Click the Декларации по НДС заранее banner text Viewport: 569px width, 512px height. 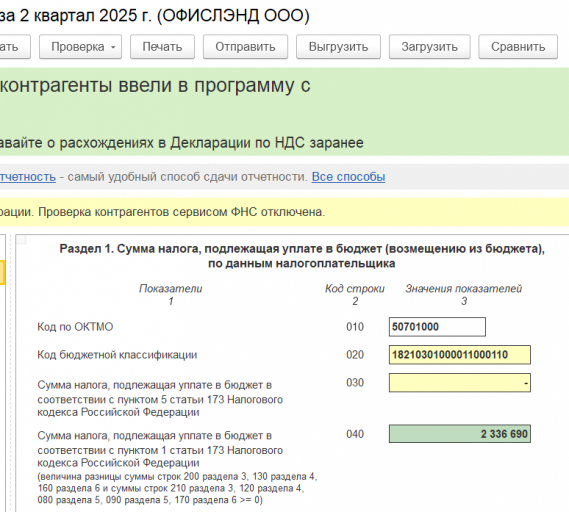[x=182, y=143]
